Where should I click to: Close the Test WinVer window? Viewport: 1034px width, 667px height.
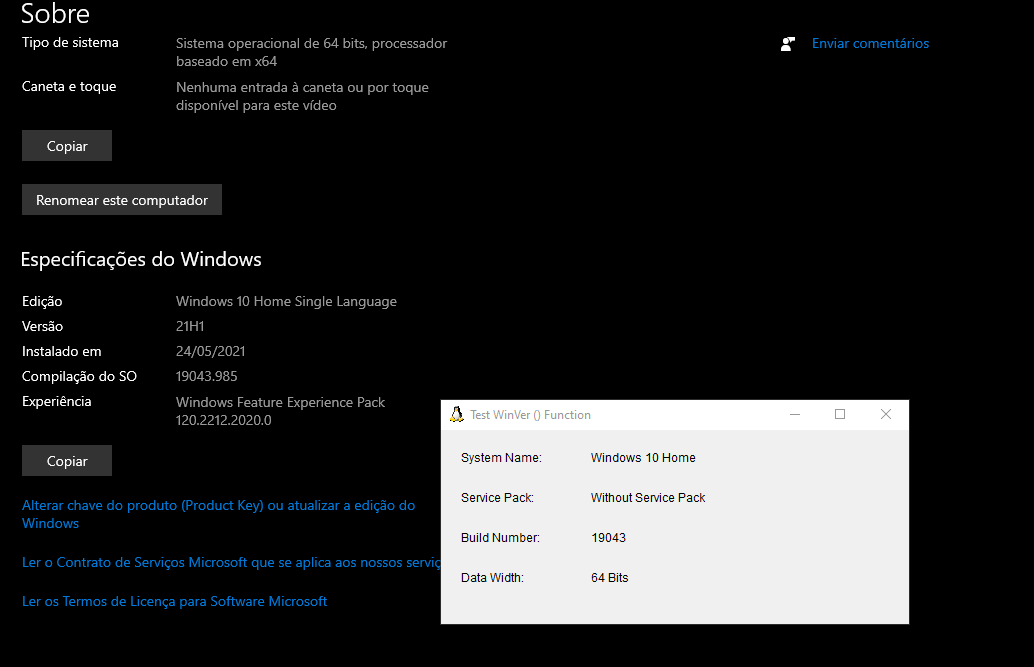(x=886, y=414)
